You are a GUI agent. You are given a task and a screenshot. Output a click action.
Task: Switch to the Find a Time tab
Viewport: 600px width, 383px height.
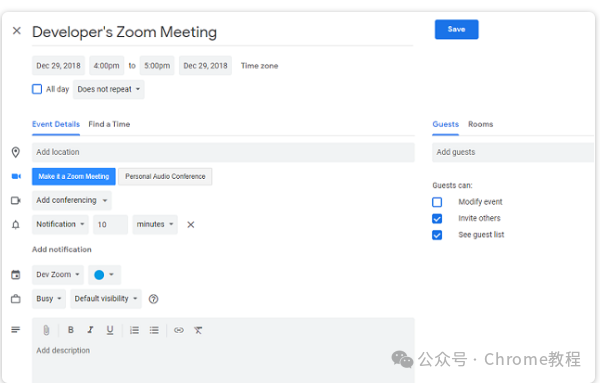pyautogui.click(x=109, y=124)
